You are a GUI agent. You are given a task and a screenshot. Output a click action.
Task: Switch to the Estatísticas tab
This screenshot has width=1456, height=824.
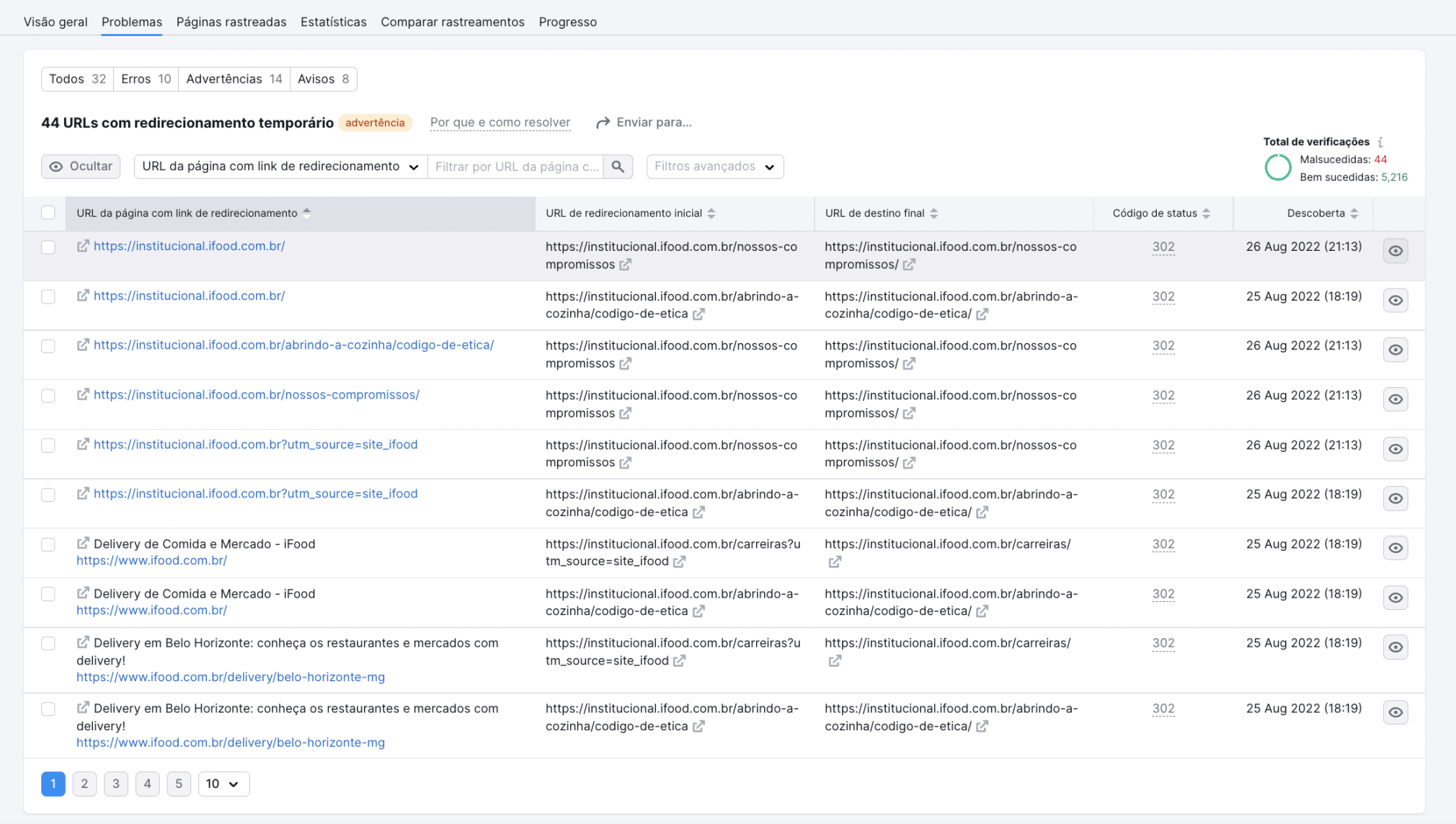click(x=333, y=22)
